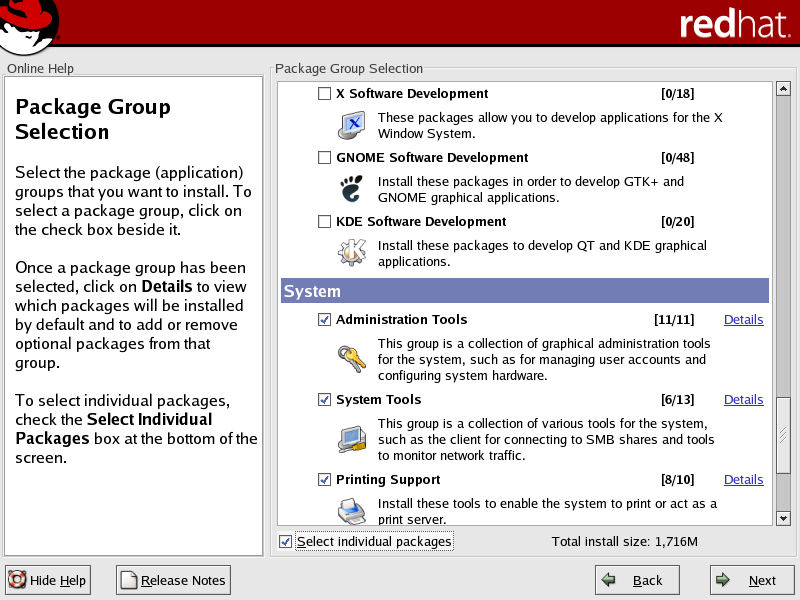Click the GNOME Software Development label

tap(432, 157)
